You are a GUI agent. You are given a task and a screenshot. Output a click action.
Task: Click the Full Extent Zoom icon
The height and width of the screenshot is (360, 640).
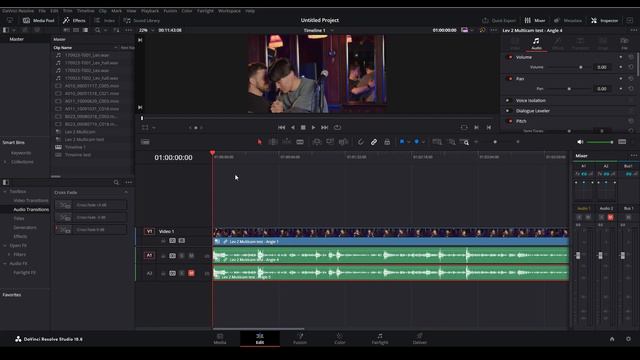pyautogui.click(x=437, y=142)
